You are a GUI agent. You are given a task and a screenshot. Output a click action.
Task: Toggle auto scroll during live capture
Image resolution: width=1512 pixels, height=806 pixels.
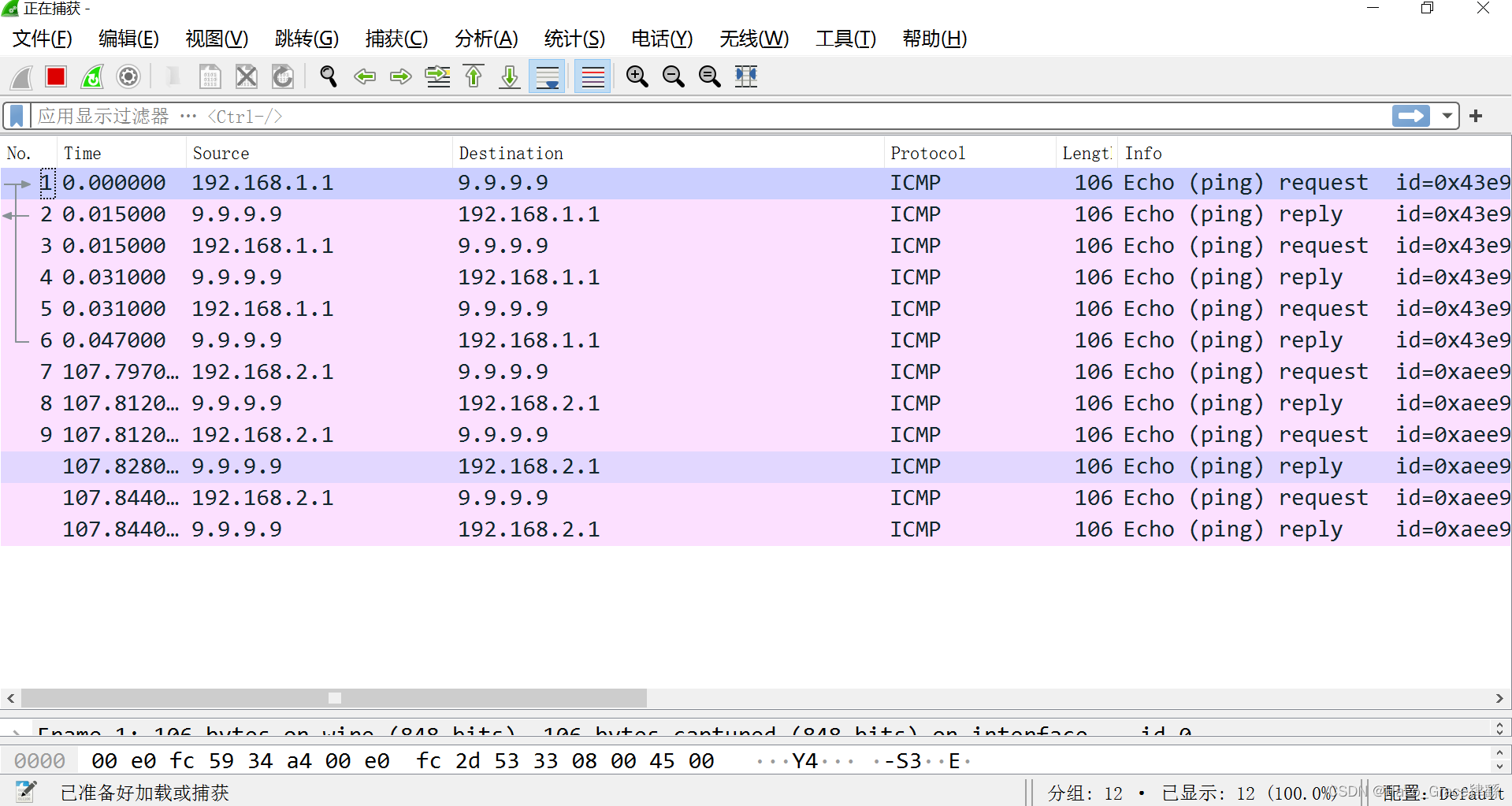pos(547,76)
